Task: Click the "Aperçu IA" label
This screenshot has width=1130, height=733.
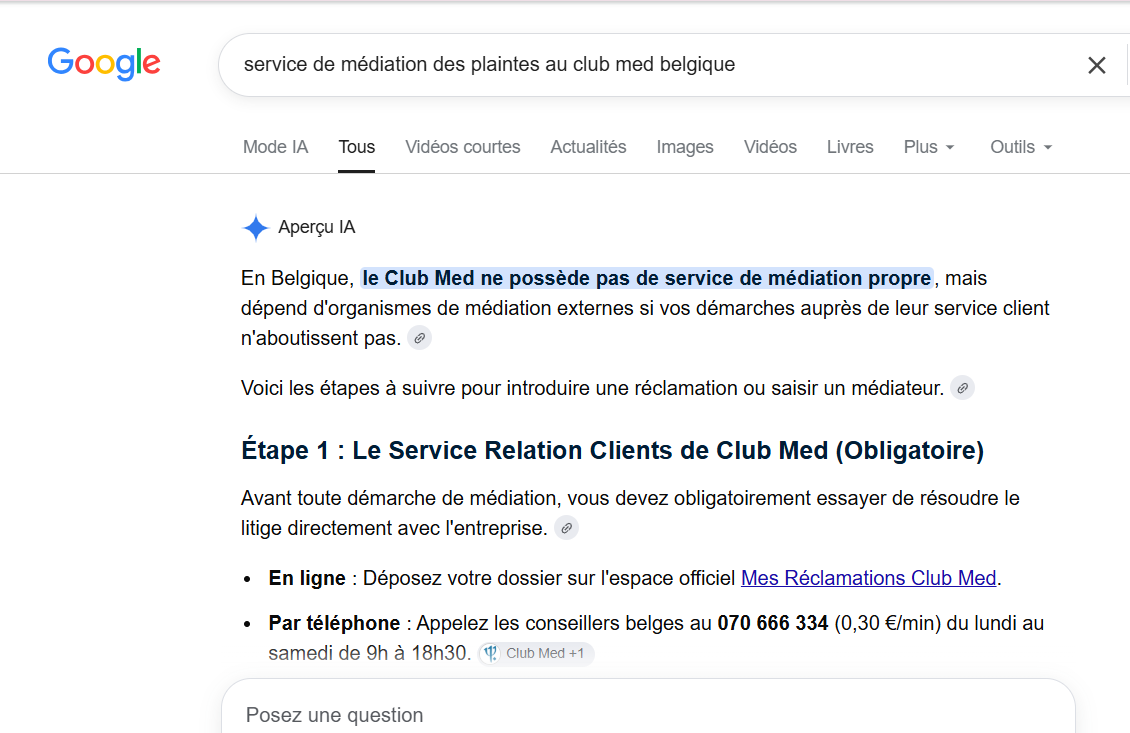Action: pos(316,228)
